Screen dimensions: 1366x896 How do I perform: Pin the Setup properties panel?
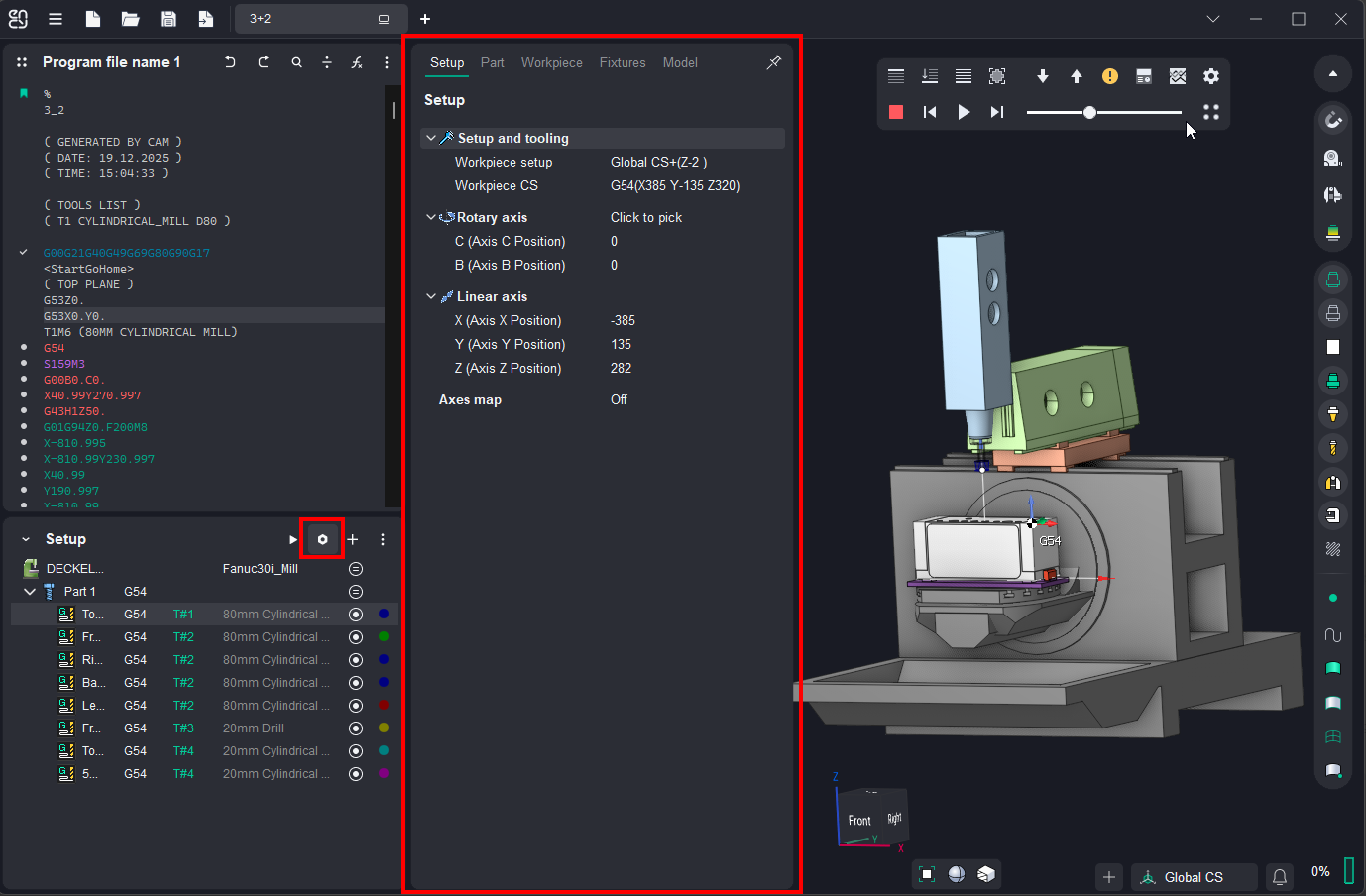pyautogui.click(x=773, y=62)
